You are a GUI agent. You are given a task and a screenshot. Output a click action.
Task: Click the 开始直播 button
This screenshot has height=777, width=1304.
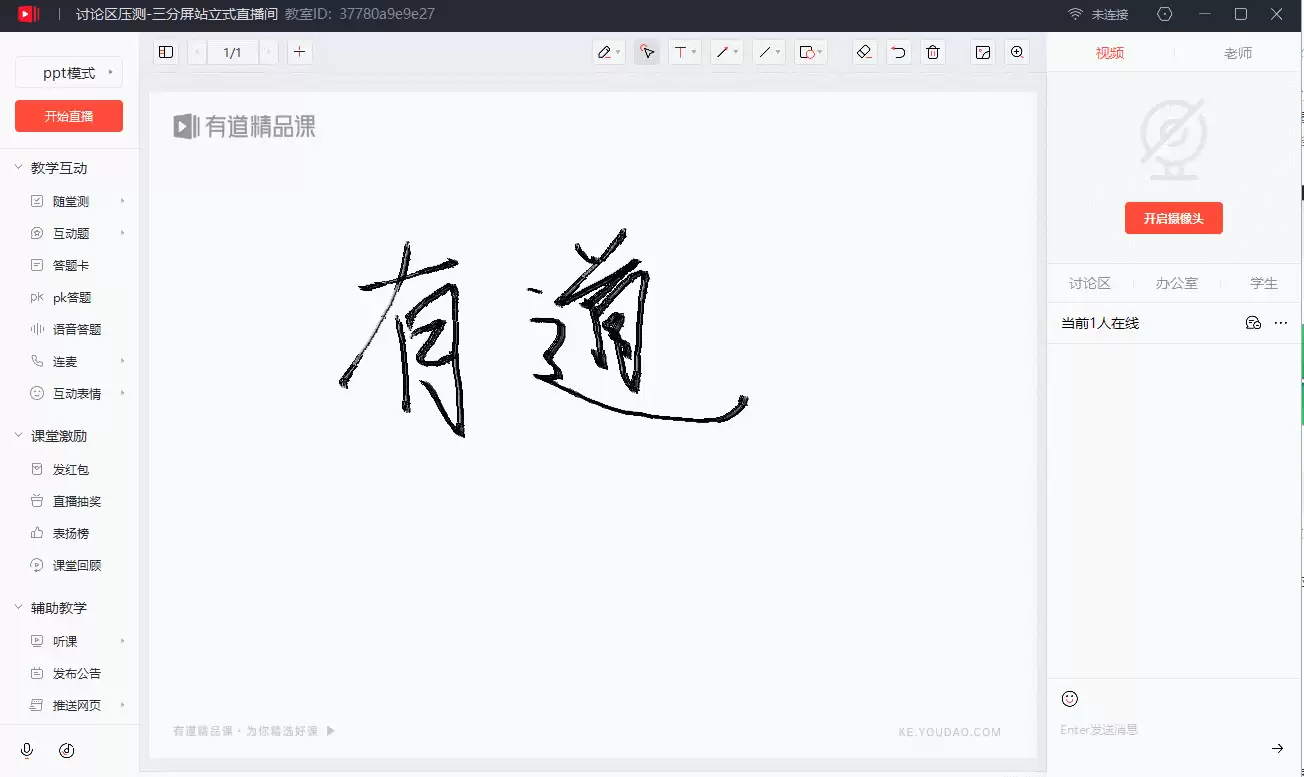69,116
